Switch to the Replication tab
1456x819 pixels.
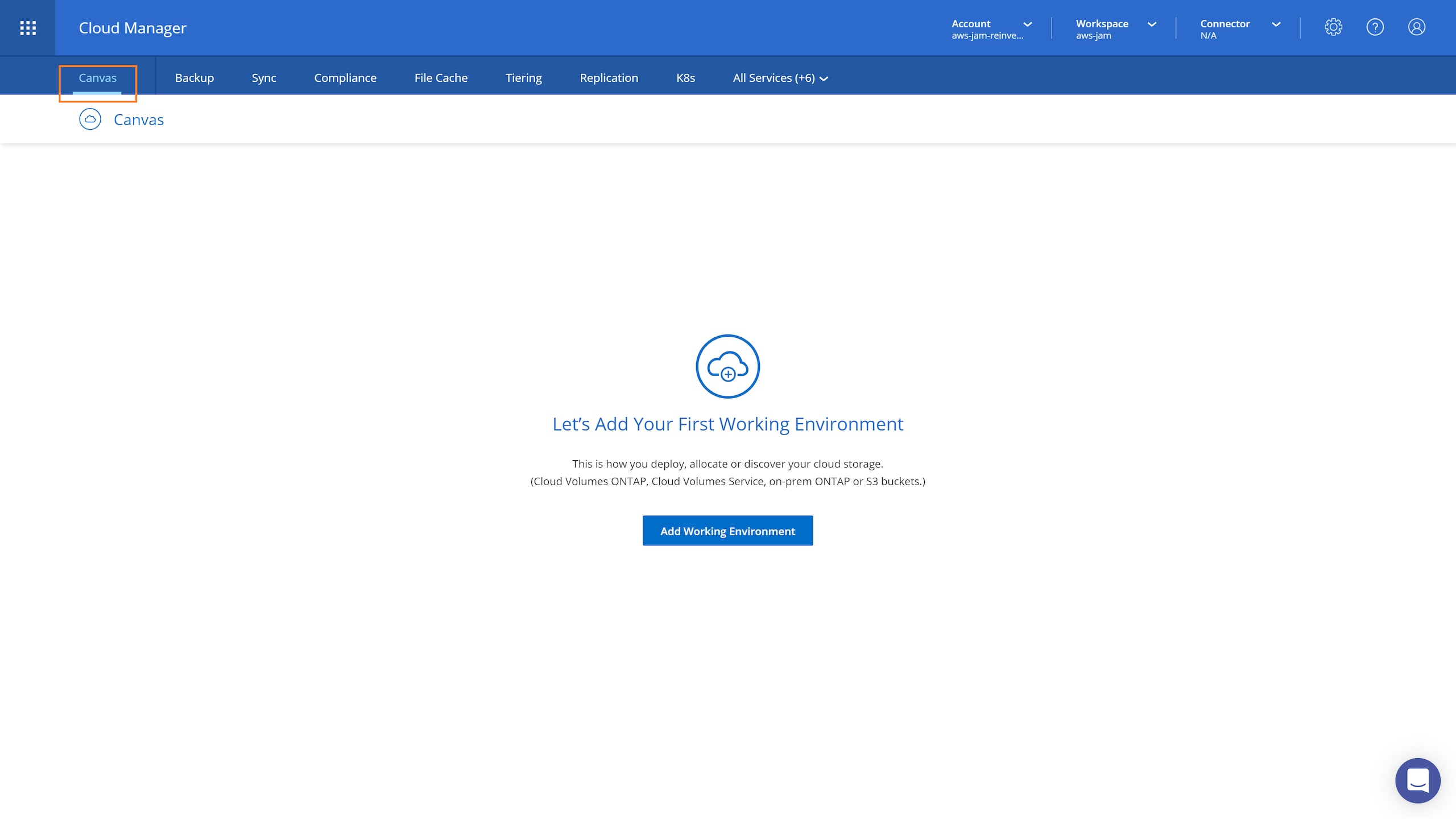tap(609, 78)
